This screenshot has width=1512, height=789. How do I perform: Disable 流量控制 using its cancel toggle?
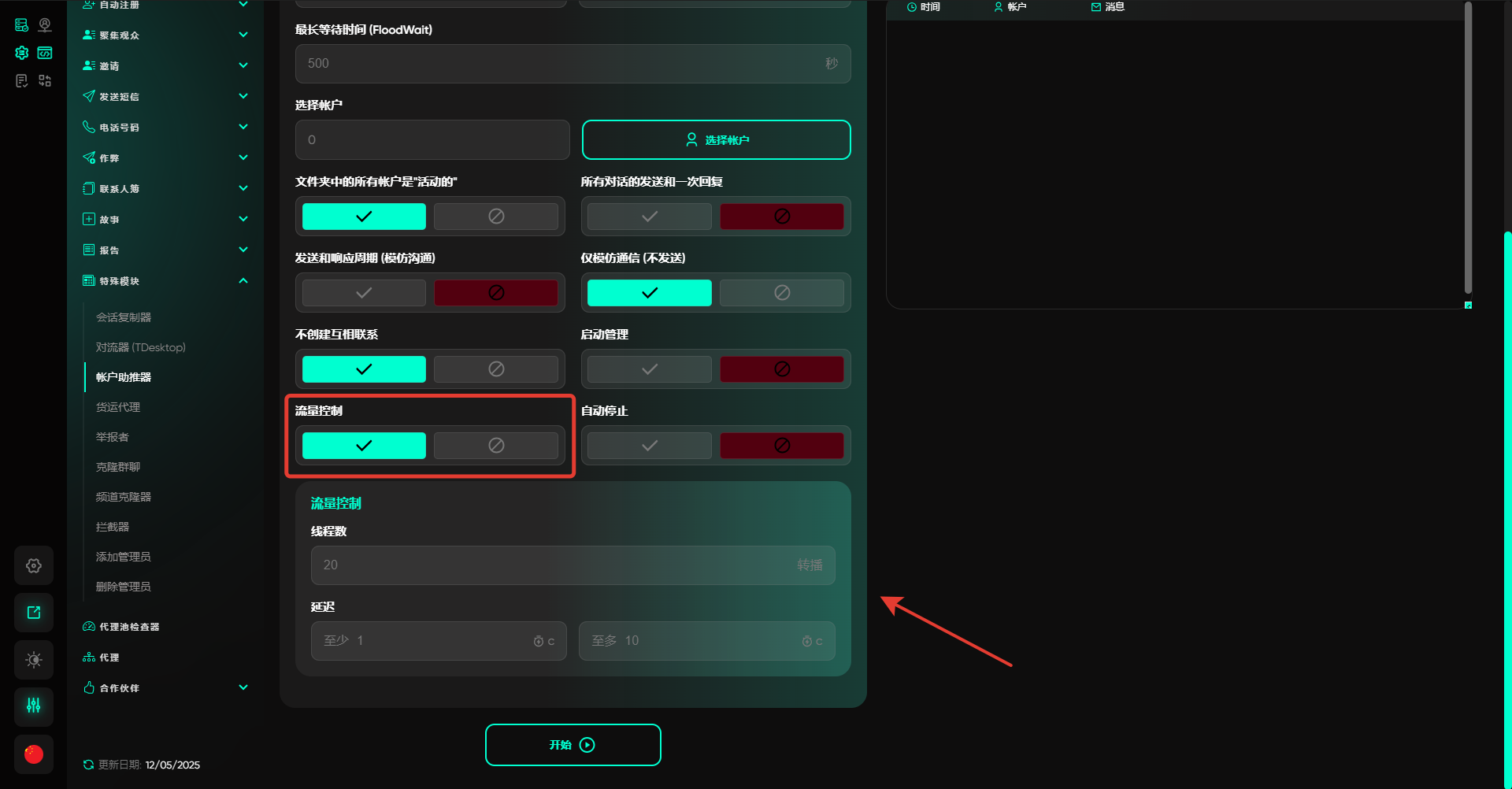coord(495,446)
